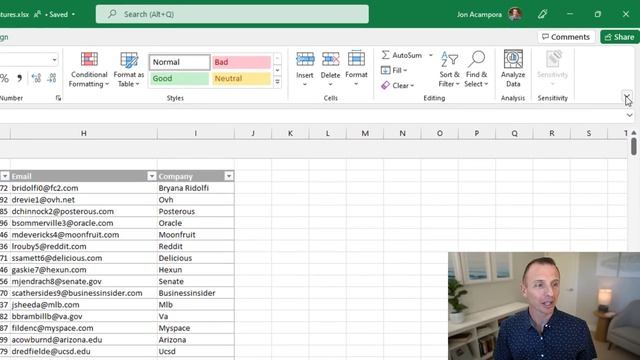The width and height of the screenshot is (640, 360).
Task: Open Number format dialog launcher
Action: pos(58,98)
